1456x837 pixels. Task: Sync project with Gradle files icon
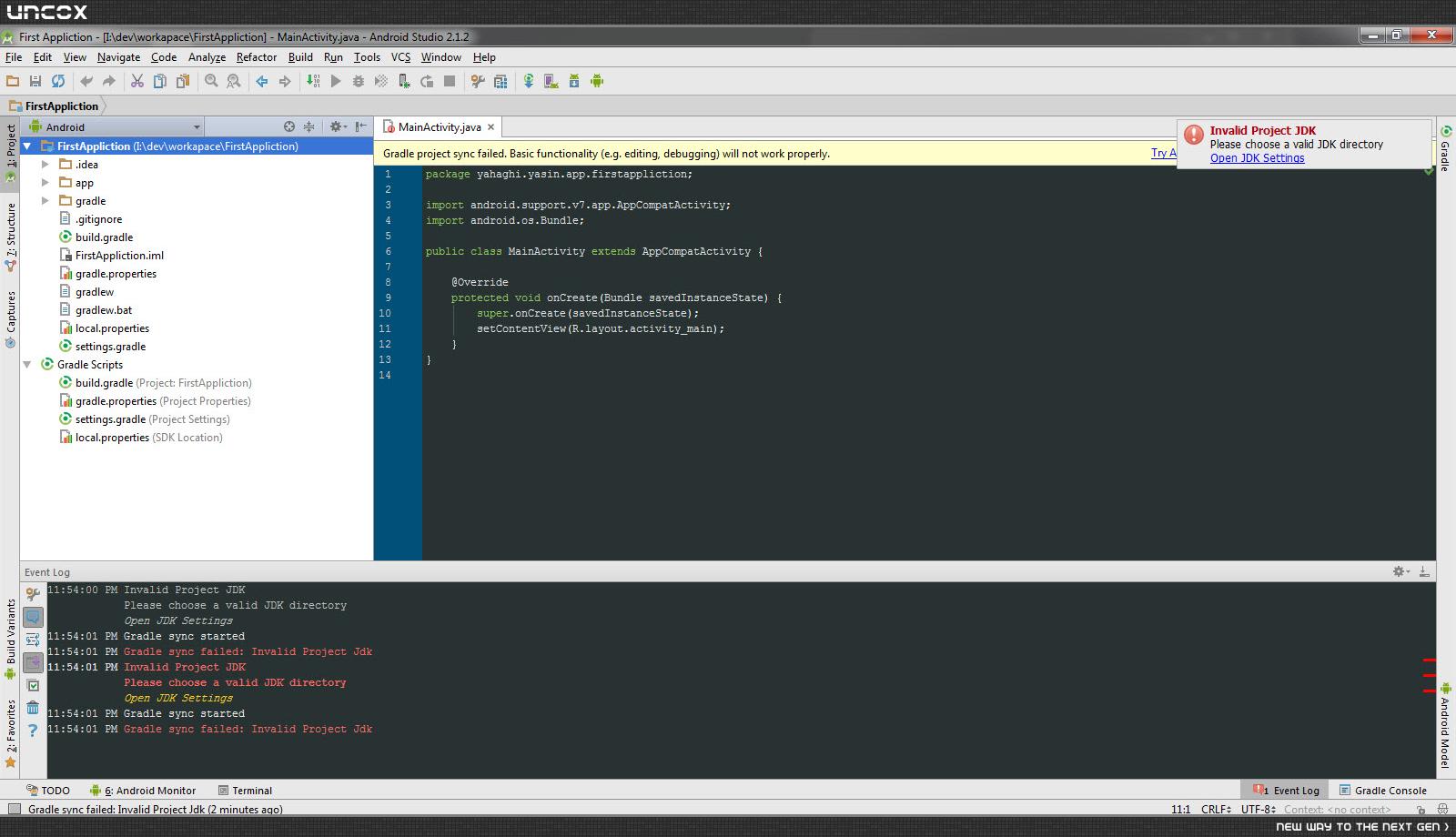[x=529, y=81]
